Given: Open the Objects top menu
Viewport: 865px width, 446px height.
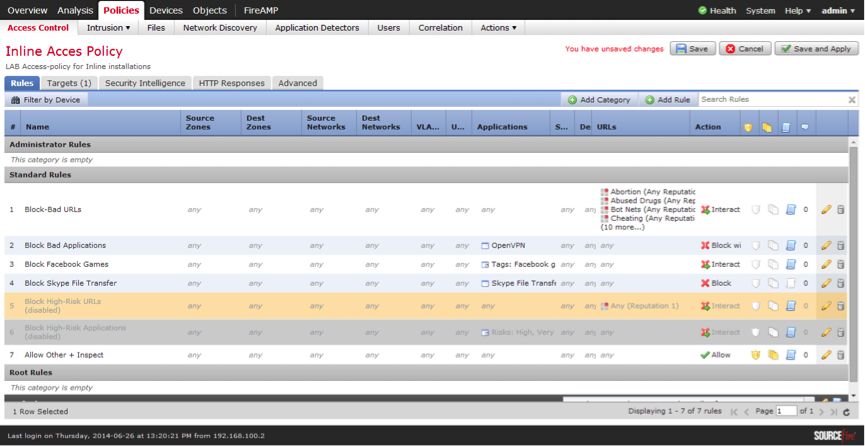Looking at the screenshot, I should [x=210, y=10].
